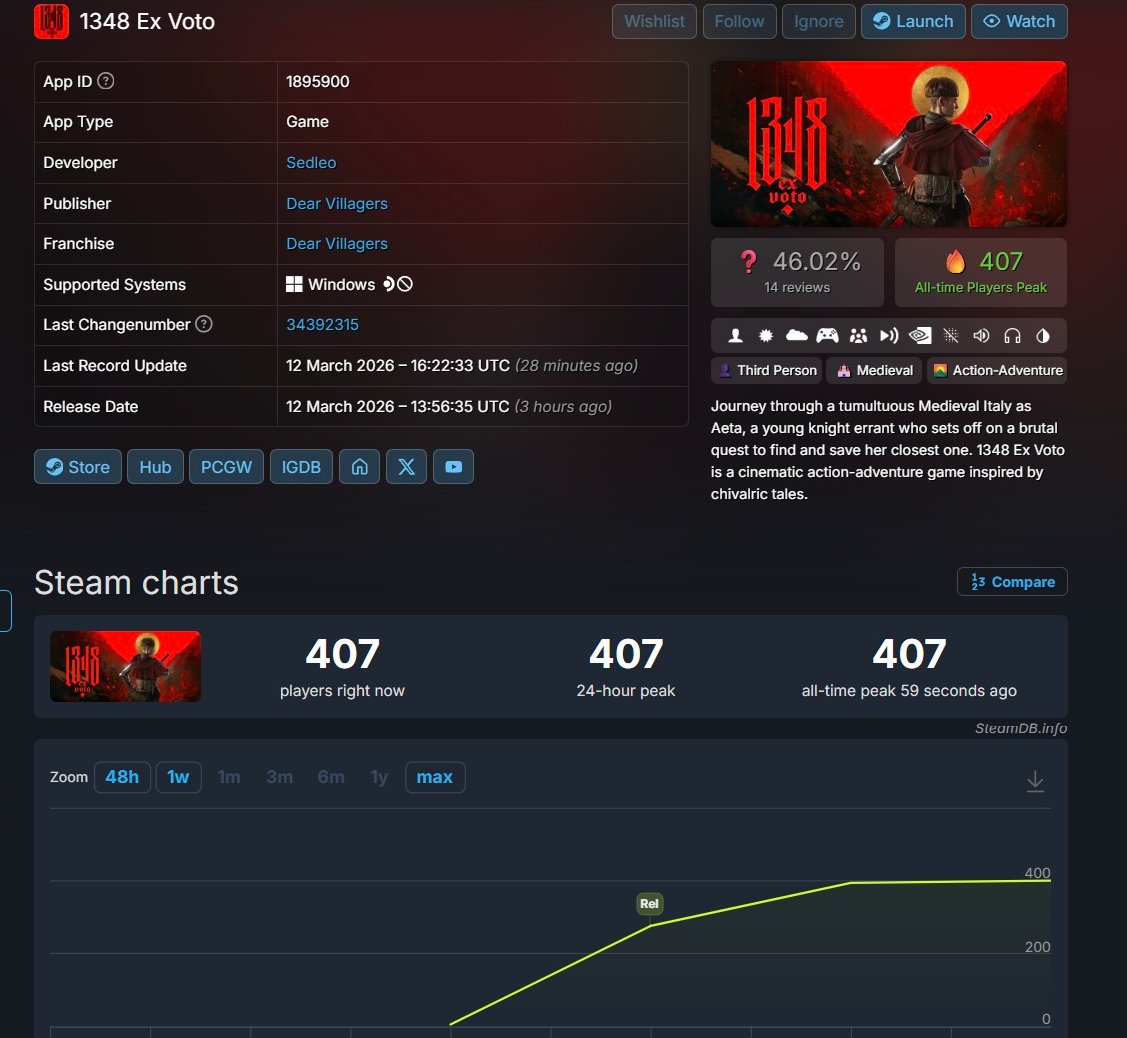The image size is (1127, 1038).
Task: Click the headphones feature icon
Action: pos(1012,335)
